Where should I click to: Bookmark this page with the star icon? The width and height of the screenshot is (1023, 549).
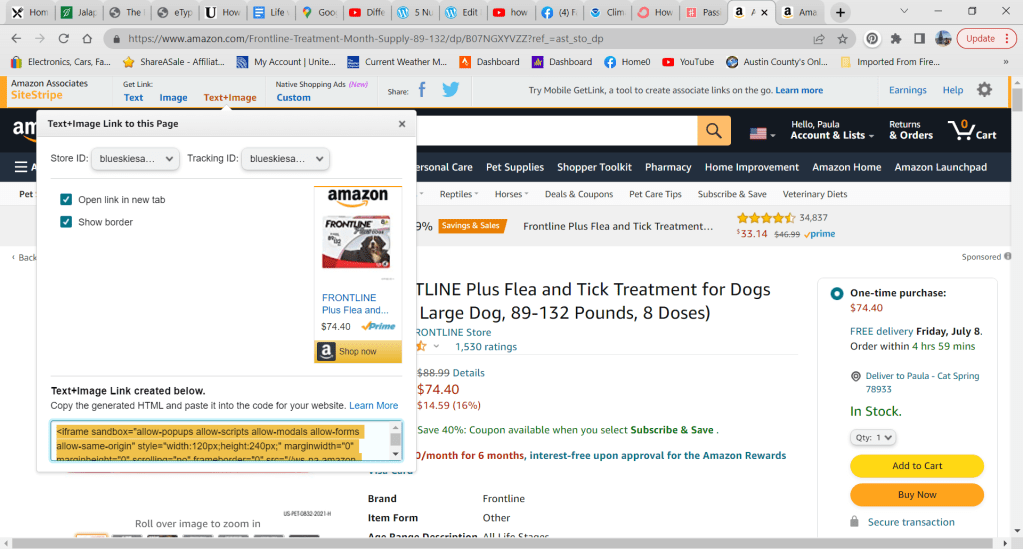(x=842, y=39)
